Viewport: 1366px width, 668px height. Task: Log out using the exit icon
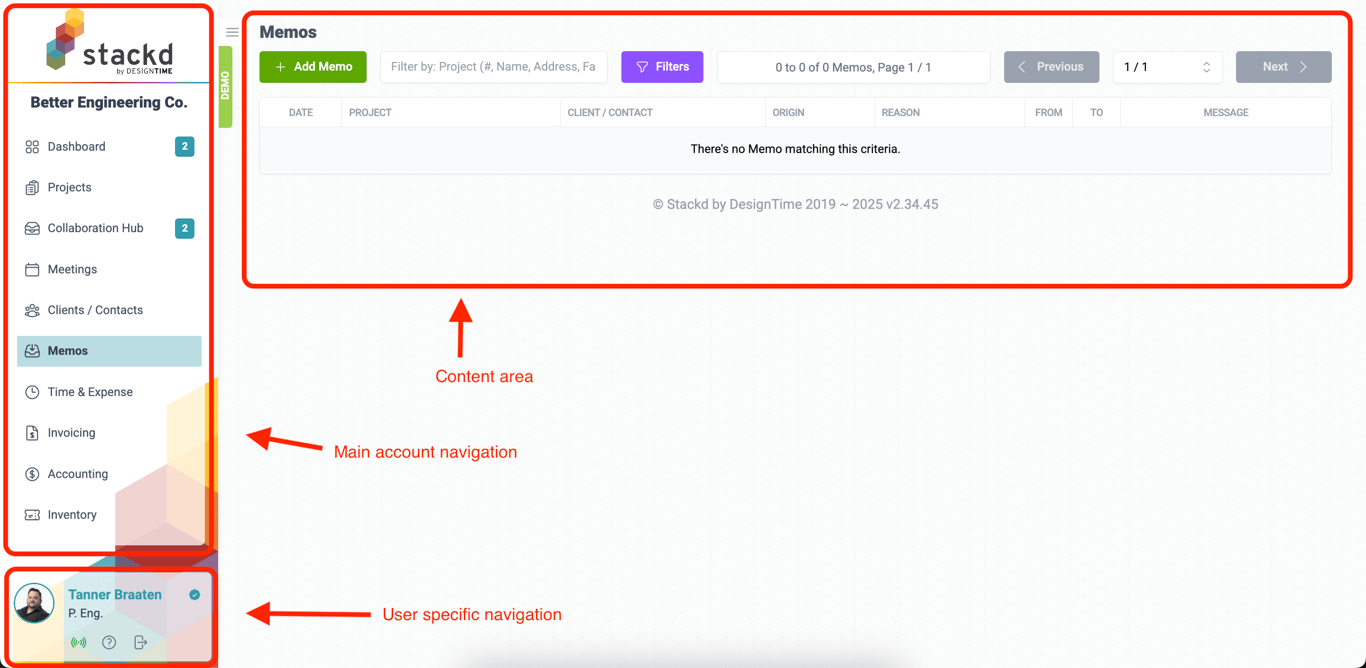(x=140, y=642)
